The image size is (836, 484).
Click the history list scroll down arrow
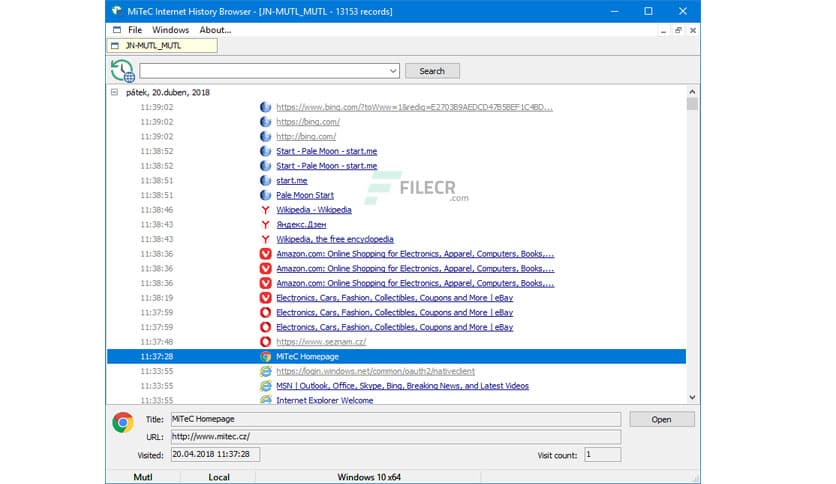click(x=692, y=397)
